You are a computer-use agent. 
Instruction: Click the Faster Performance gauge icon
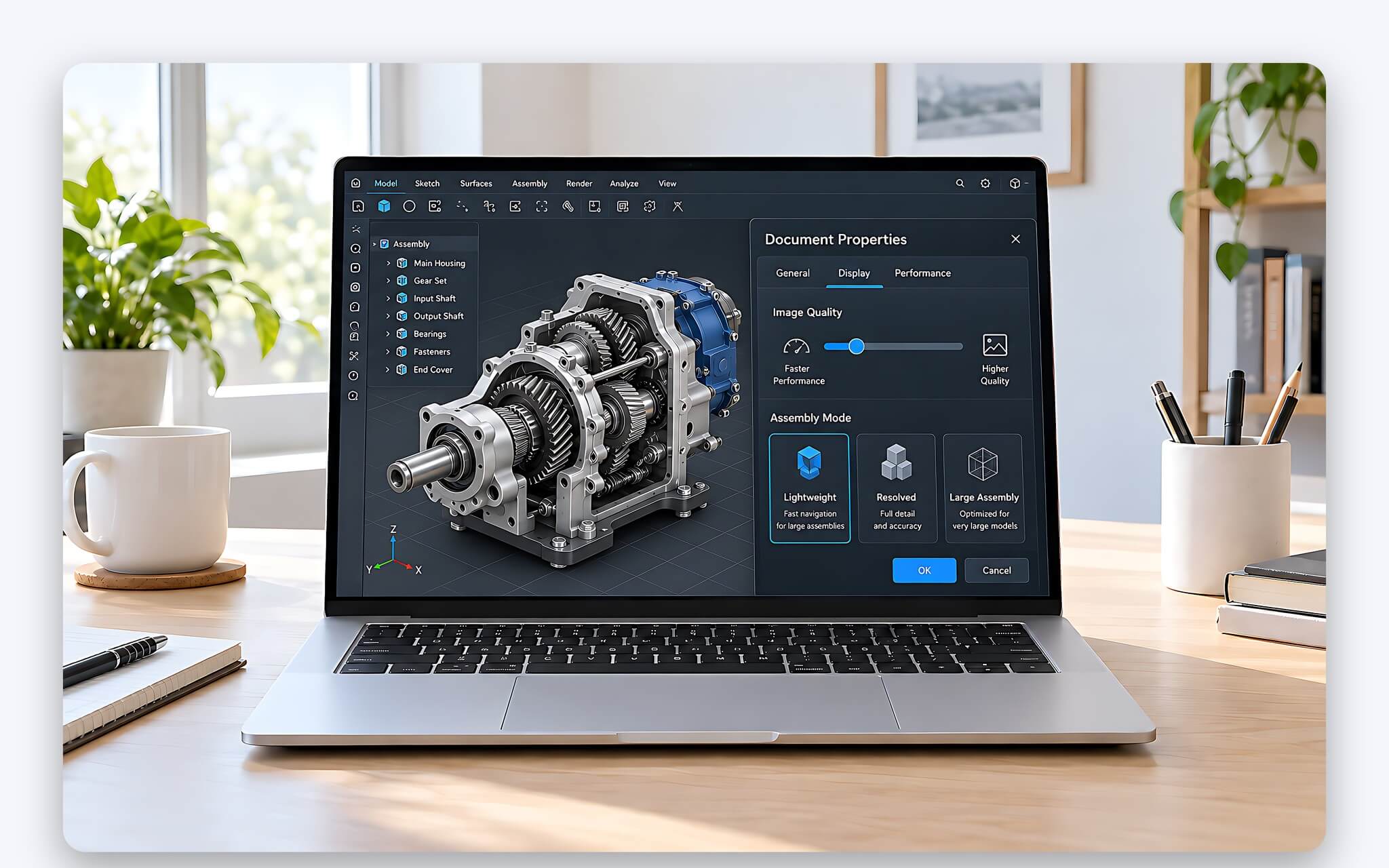[796, 347]
